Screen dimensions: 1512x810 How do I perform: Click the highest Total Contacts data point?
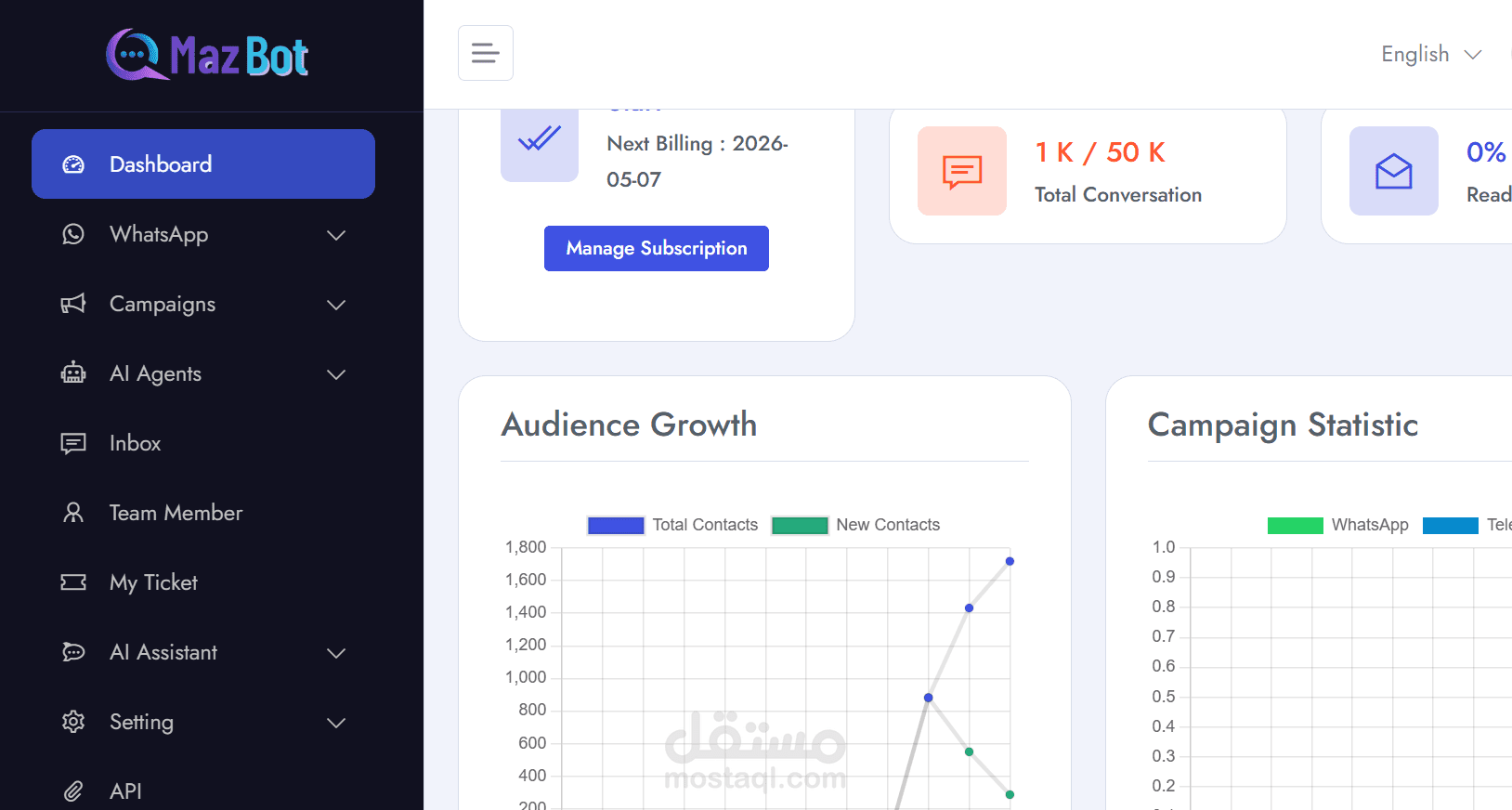[x=1010, y=561]
